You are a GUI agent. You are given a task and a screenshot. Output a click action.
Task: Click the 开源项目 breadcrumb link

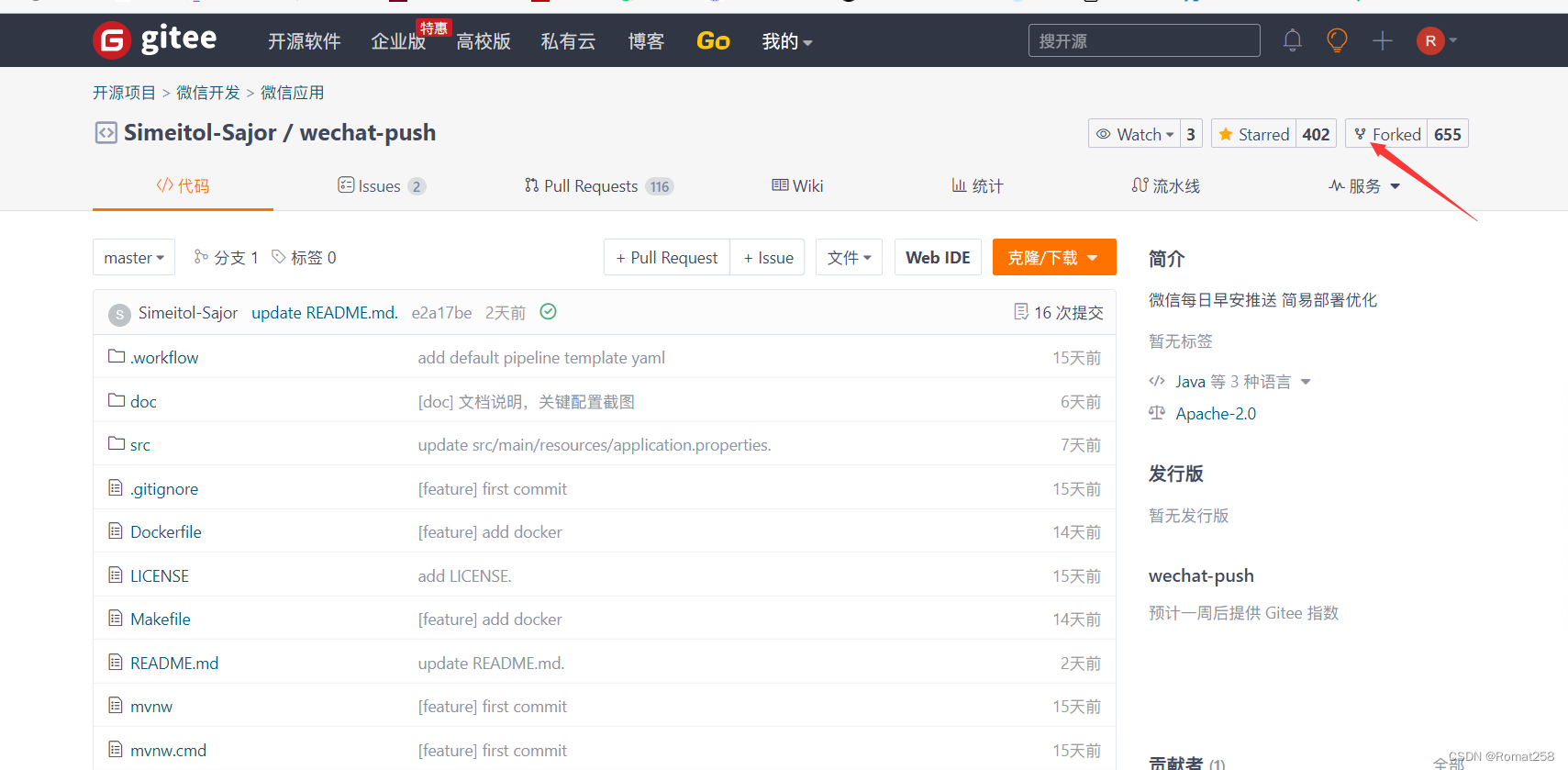(125, 93)
